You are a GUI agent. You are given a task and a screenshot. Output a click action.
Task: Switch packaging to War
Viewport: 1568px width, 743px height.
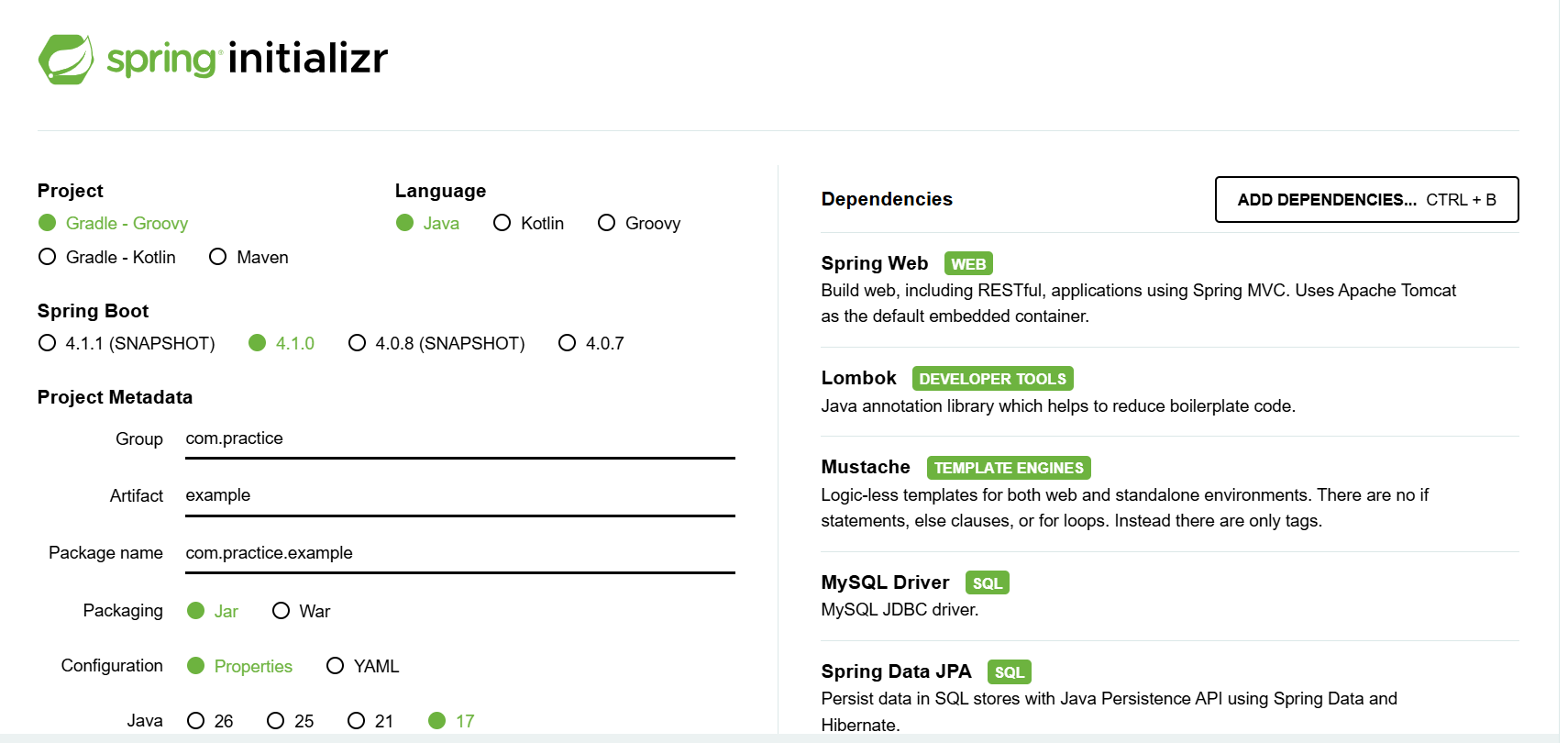pos(301,611)
